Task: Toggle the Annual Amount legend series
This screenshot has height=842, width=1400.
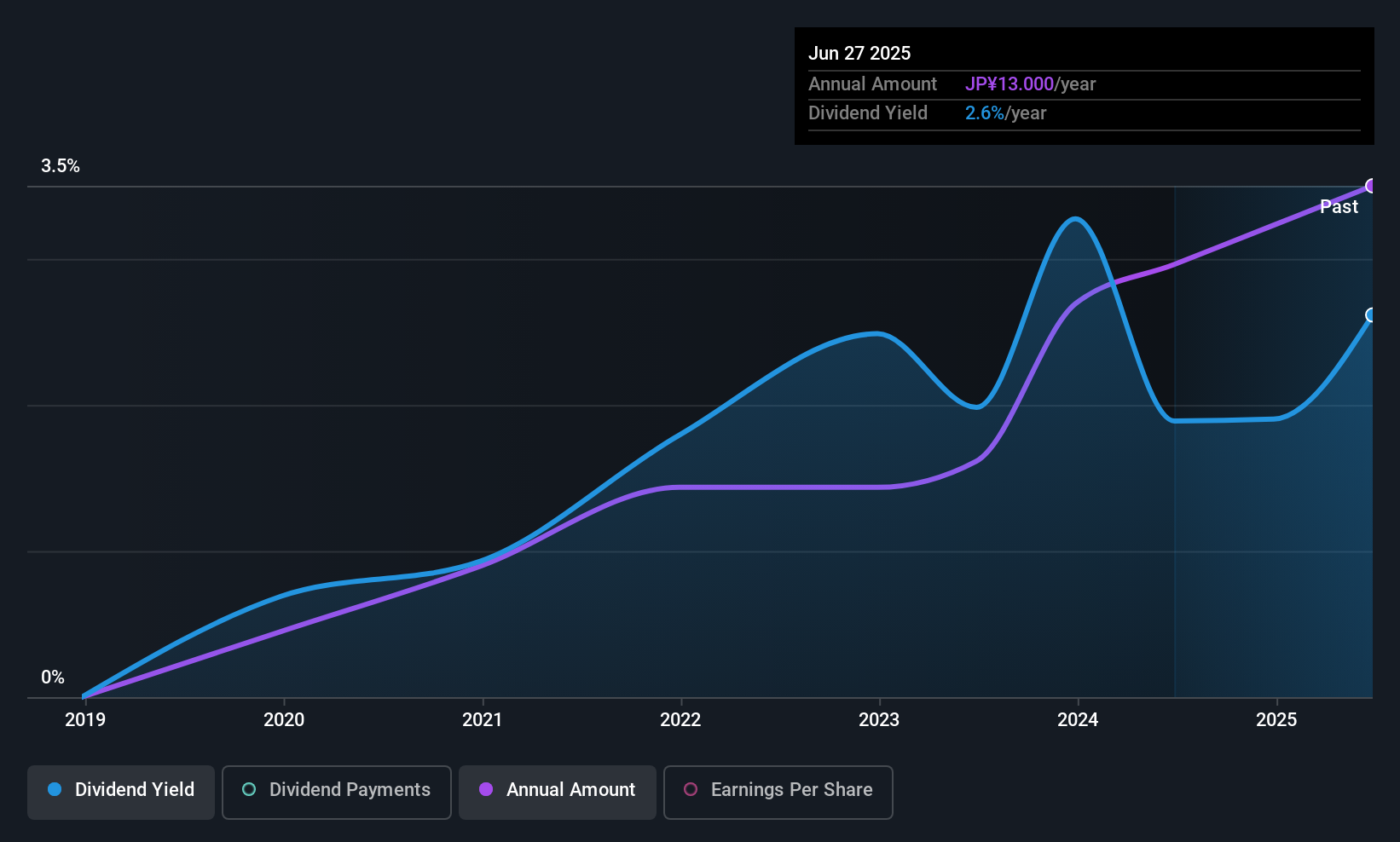Action: [x=558, y=791]
